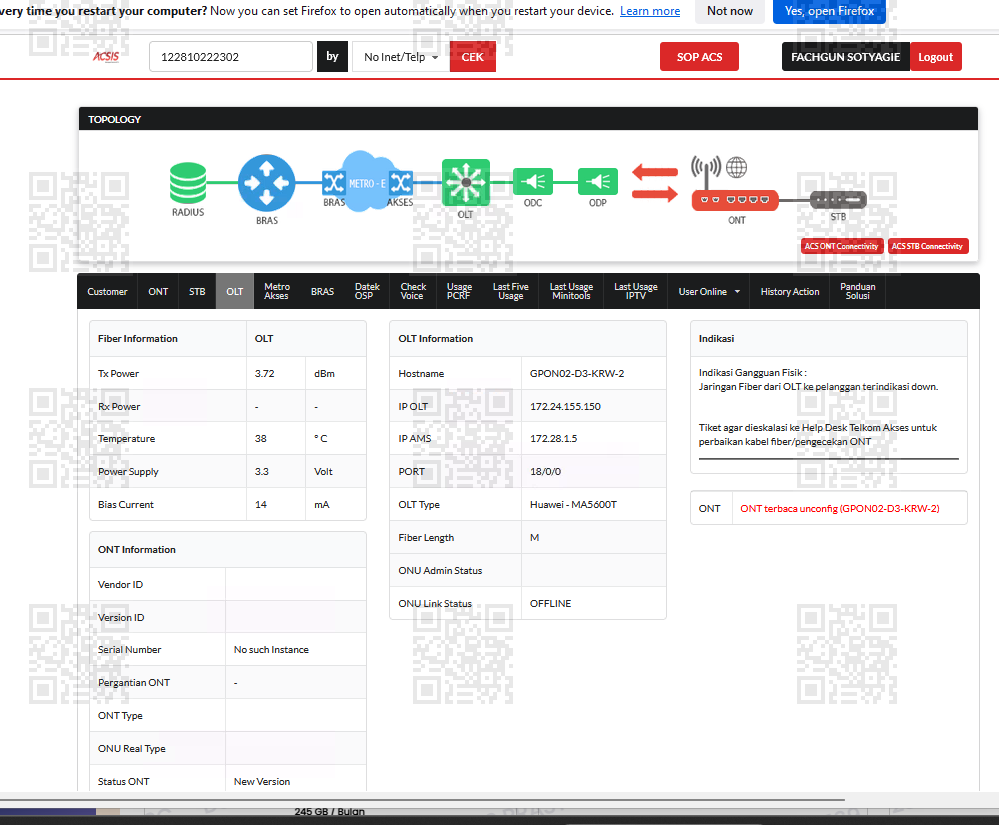Select the ODC splitter icon
Image resolution: width=999 pixels, height=825 pixels.
pos(533,182)
